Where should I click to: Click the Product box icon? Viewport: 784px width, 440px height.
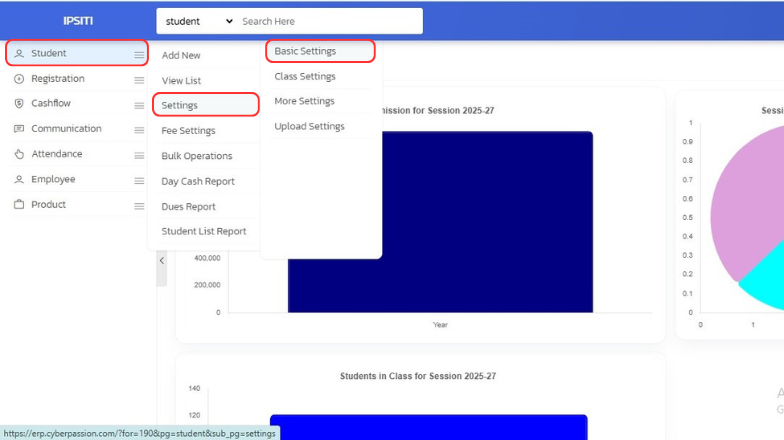point(19,205)
